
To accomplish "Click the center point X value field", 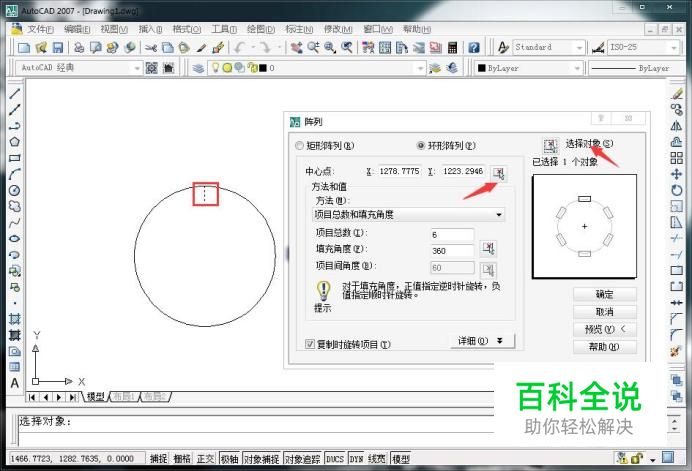I will click(399, 171).
